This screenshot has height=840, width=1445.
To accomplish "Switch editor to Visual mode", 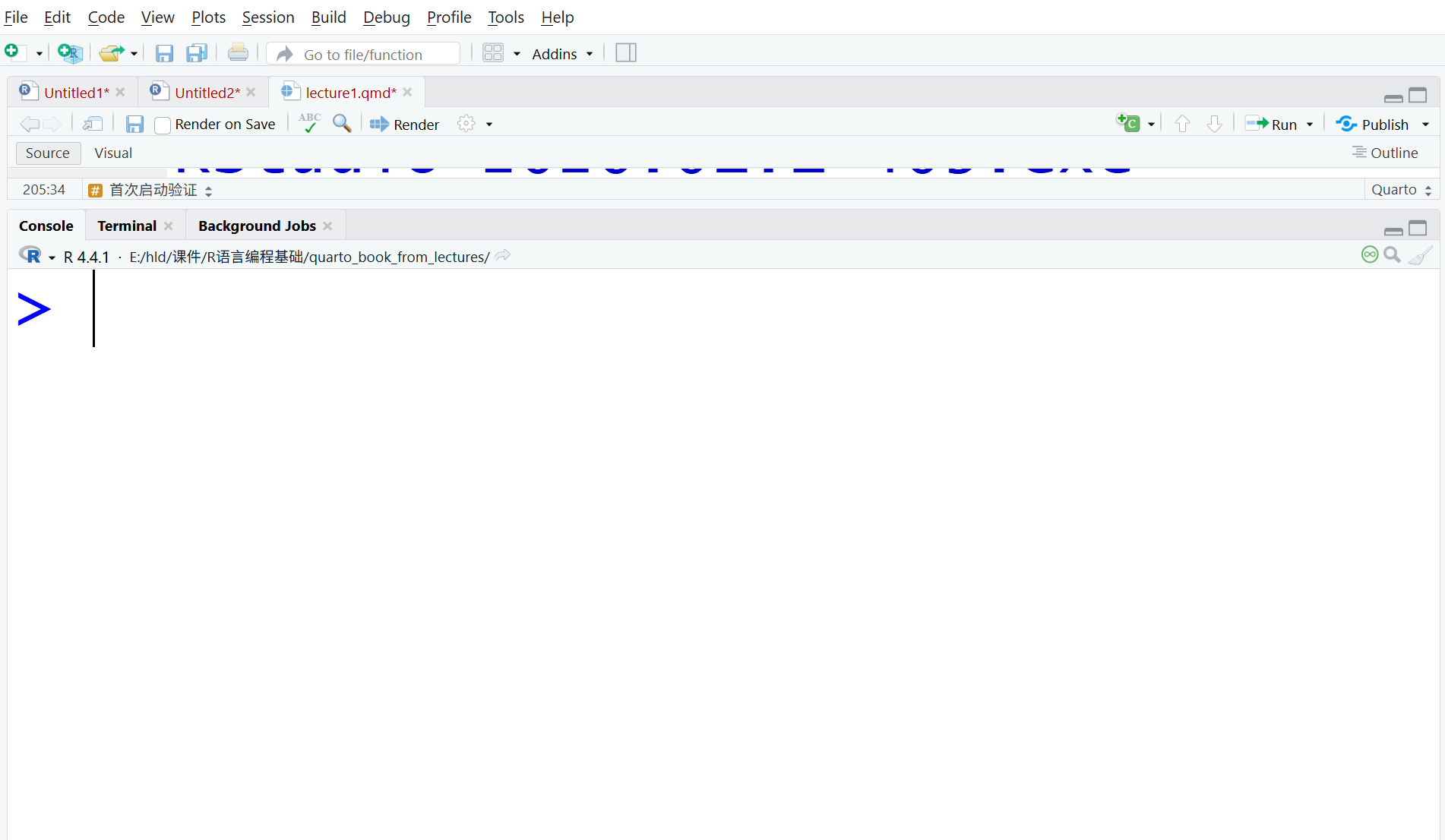I will pyautogui.click(x=113, y=153).
